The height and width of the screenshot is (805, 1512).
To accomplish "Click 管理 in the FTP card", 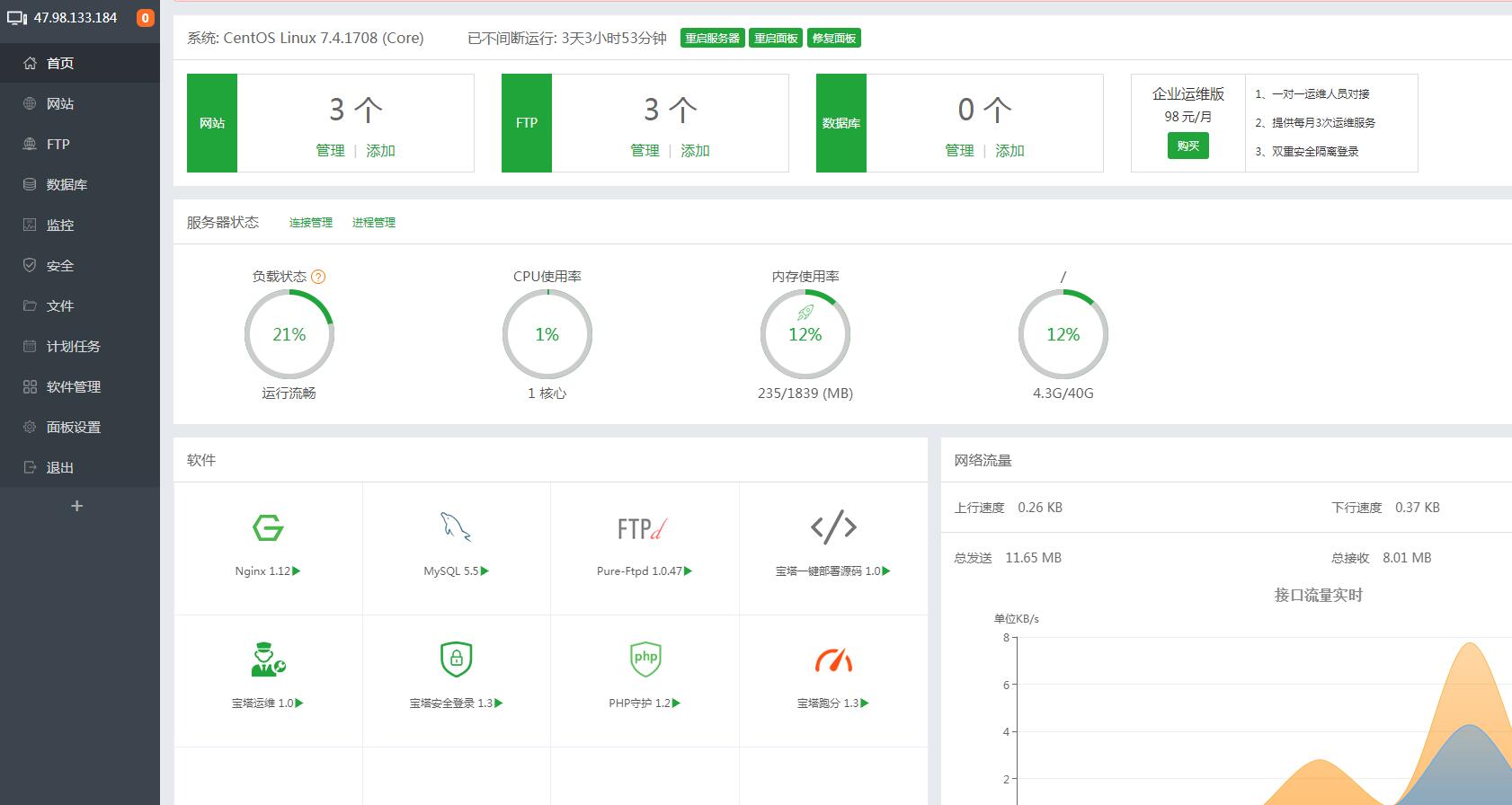I will (x=645, y=151).
